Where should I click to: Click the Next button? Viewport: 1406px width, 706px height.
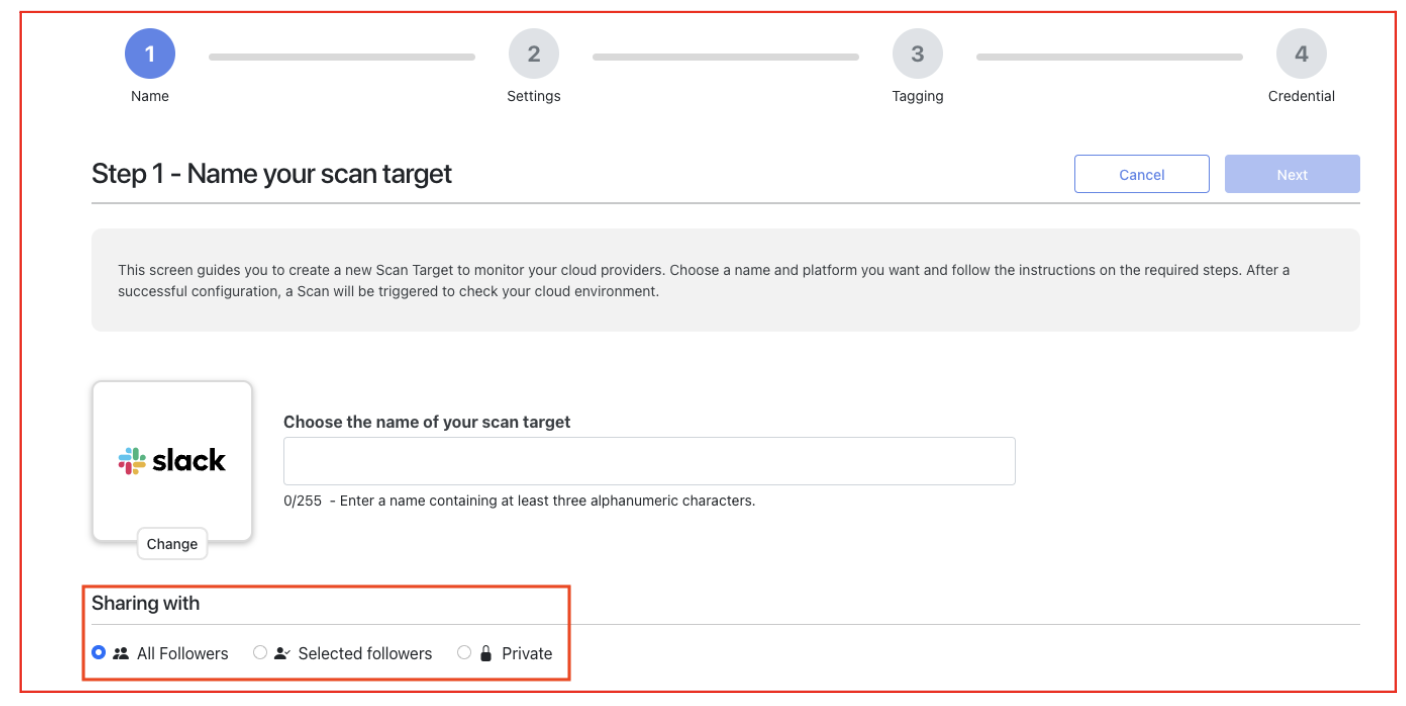(x=1292, y=174)
